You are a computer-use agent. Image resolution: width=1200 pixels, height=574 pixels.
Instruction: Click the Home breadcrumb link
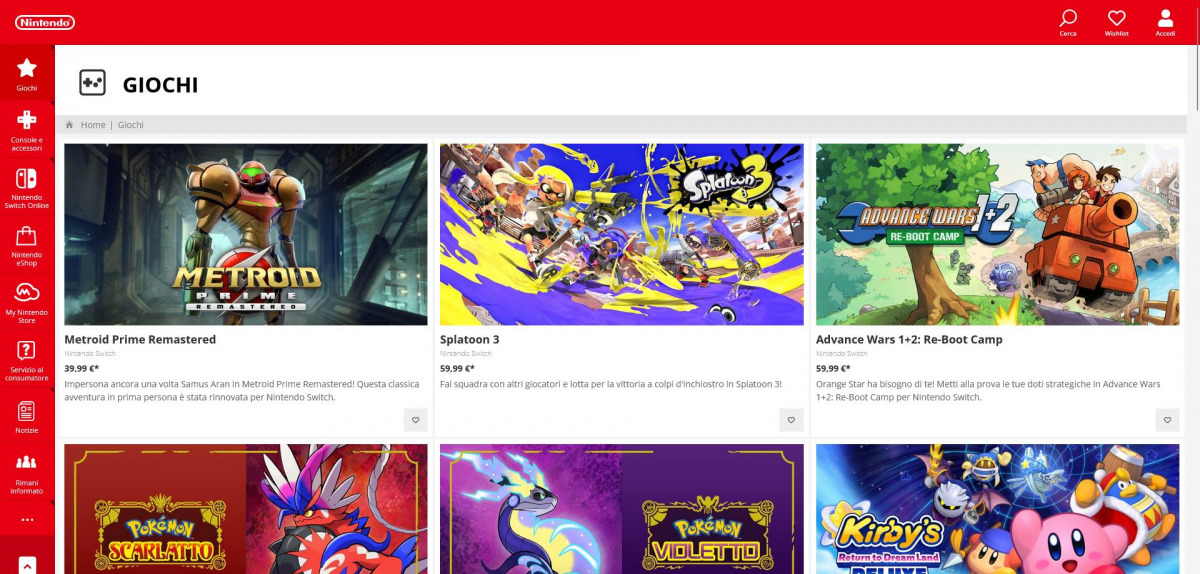click(93, 125)
